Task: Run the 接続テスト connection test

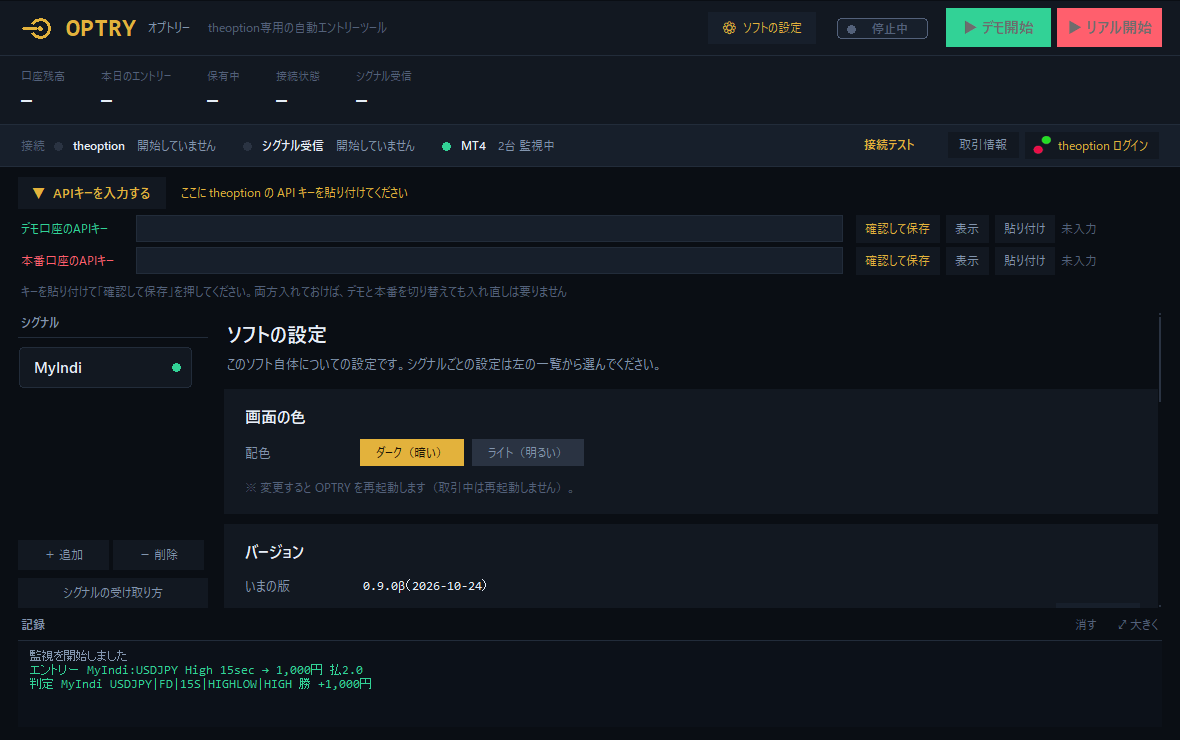Action: point(889,145)
